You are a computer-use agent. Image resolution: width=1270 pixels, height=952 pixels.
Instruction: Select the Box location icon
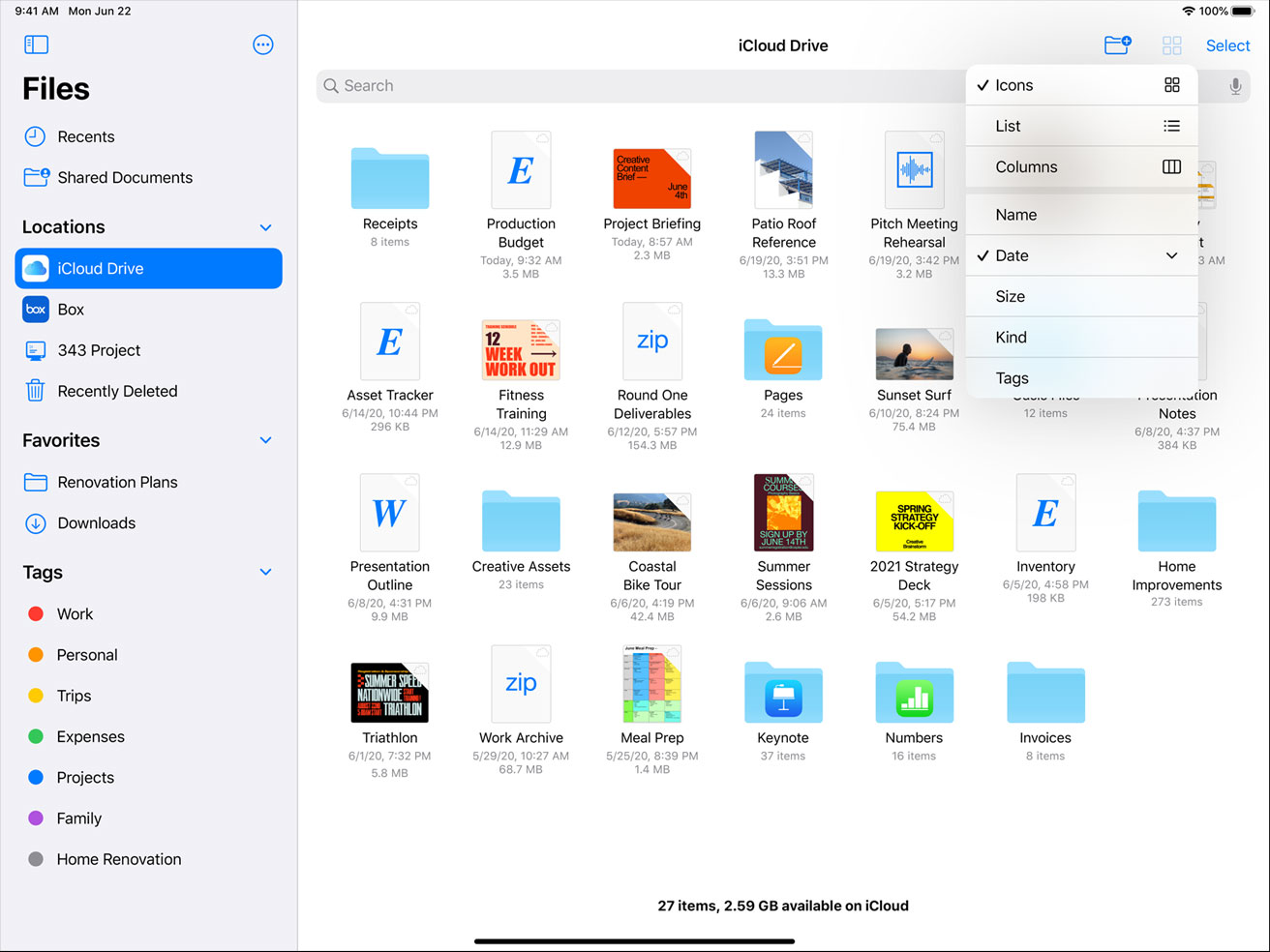(36, 310)
